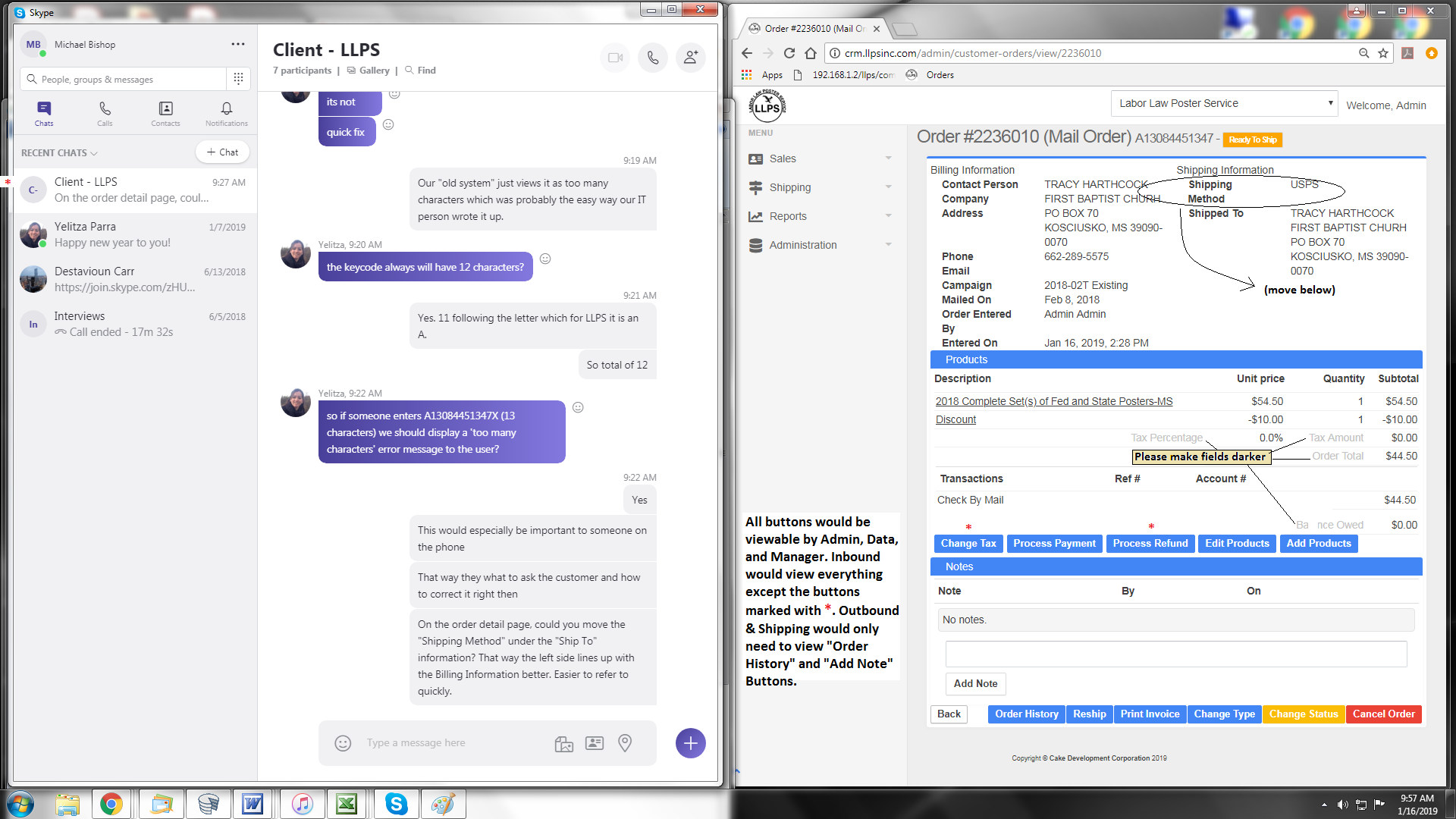This screenshot has height=819, width=1456.
Task: Add participants to the group chat
Action: point(691,58)
